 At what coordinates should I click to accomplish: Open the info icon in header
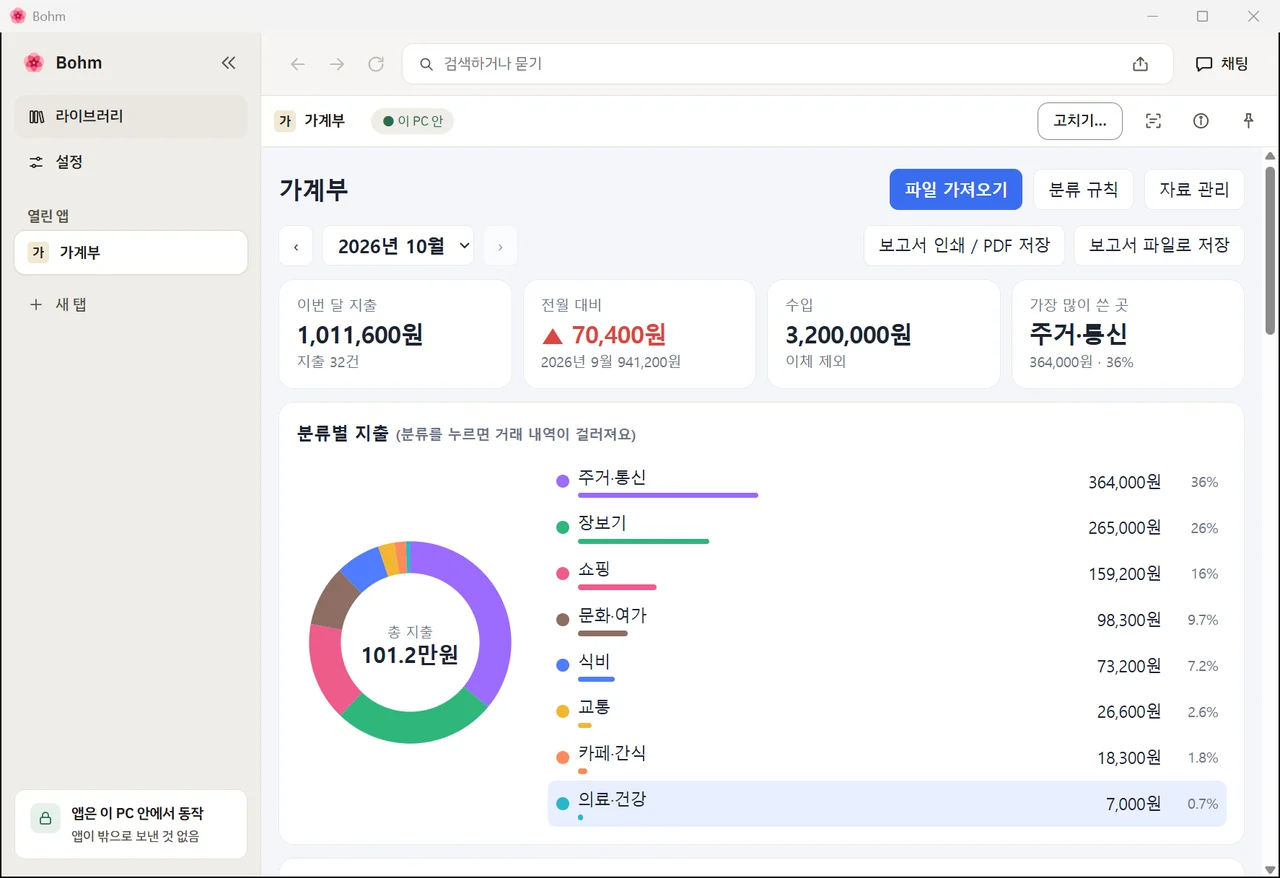(x=1201, y=121)
